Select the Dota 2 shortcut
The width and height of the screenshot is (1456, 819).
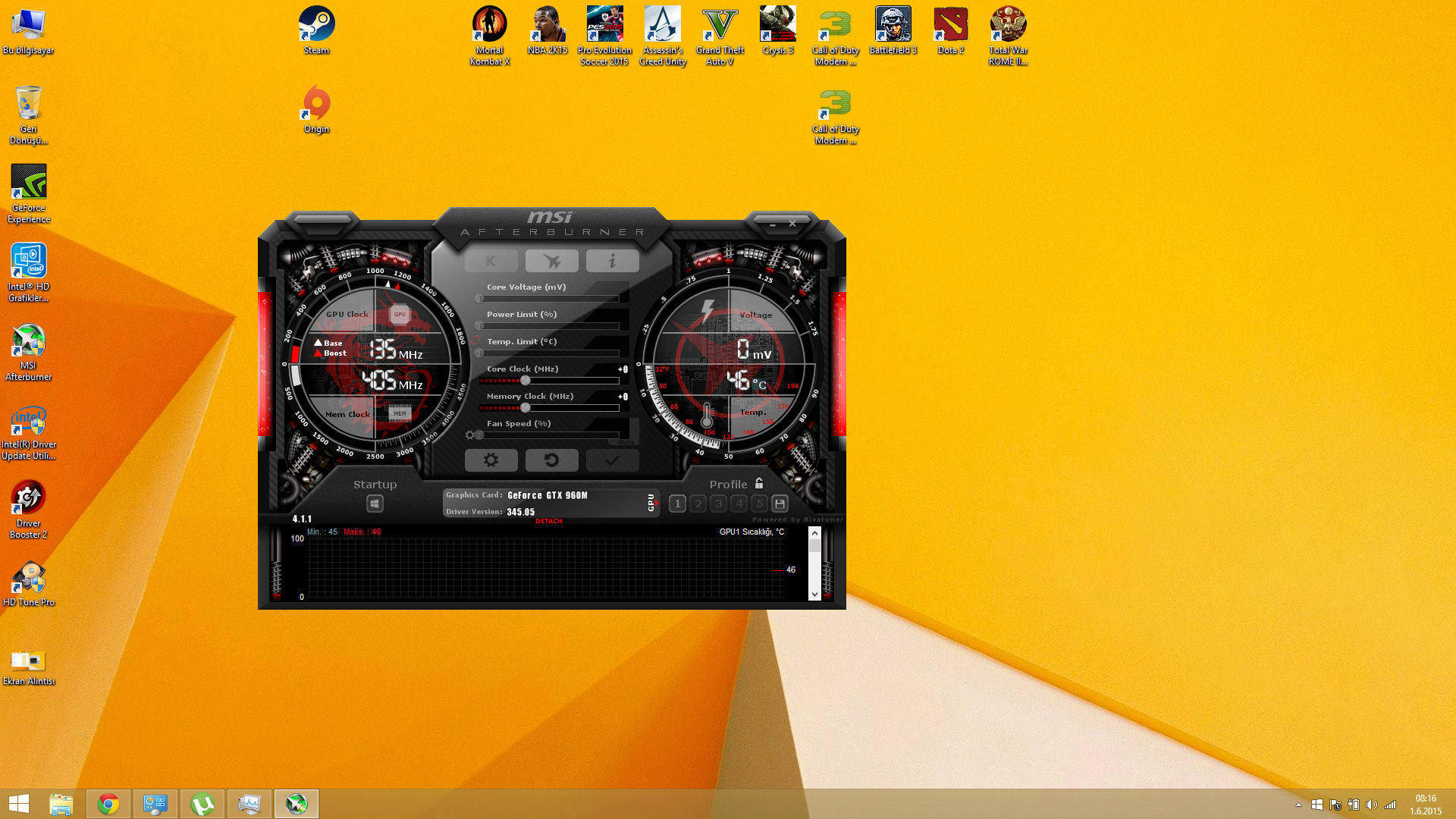pyautogui.click(x=951, y=30)
